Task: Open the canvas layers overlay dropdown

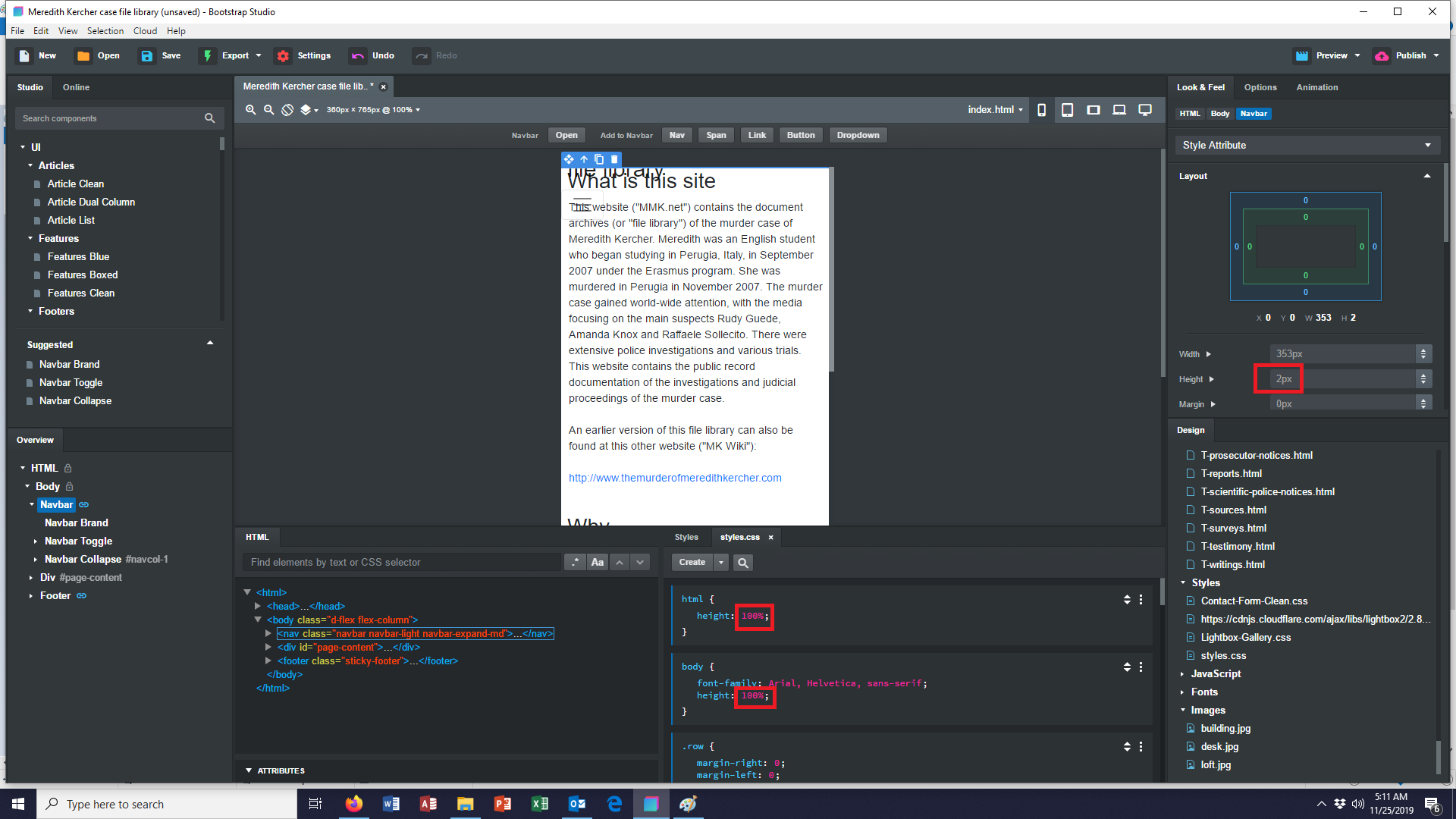Action: click(309, 110)
